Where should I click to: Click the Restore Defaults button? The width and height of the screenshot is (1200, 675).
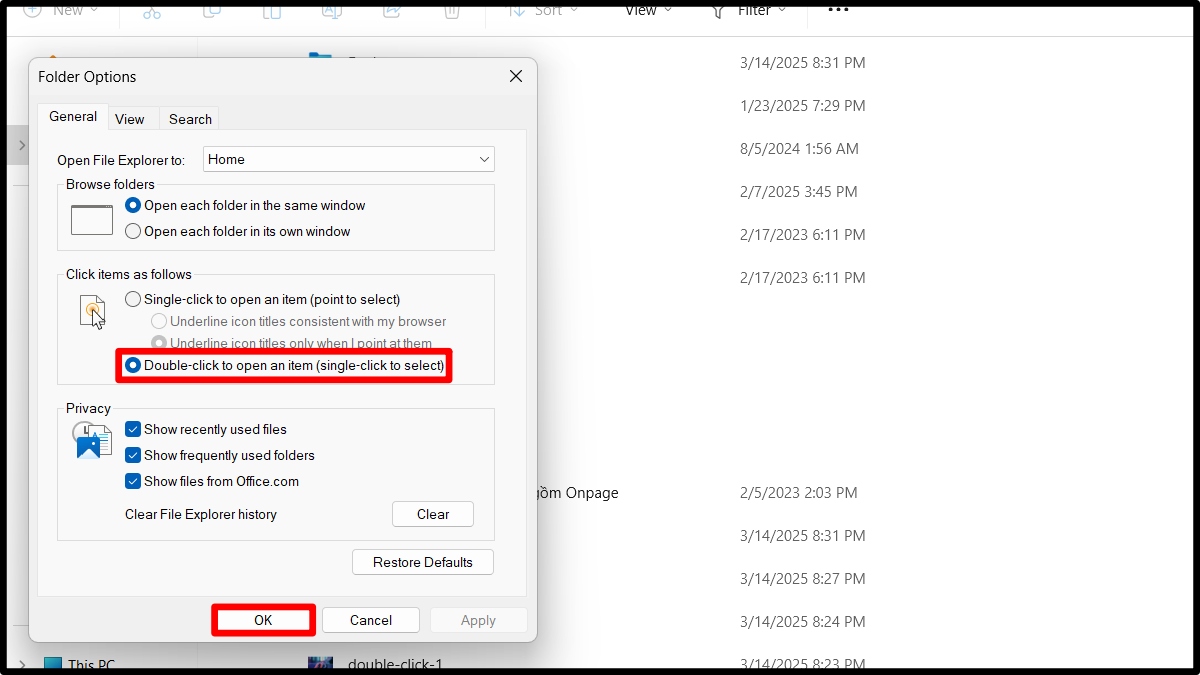click(423, 562)
